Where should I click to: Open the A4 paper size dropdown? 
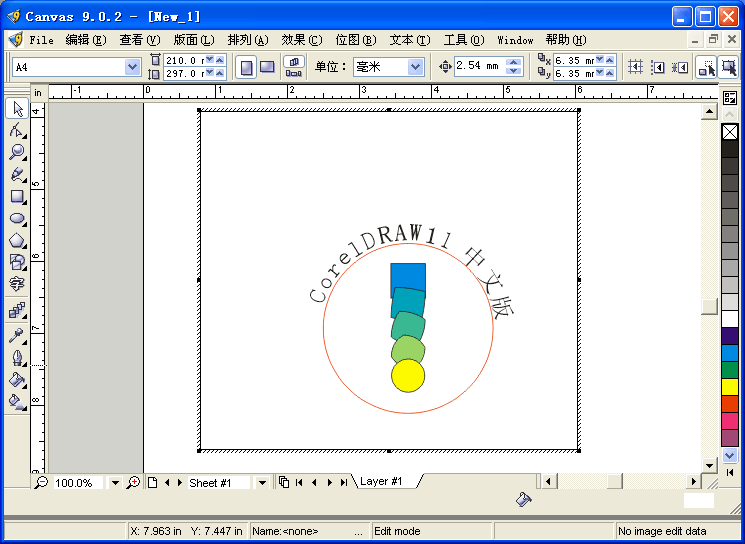132,67
